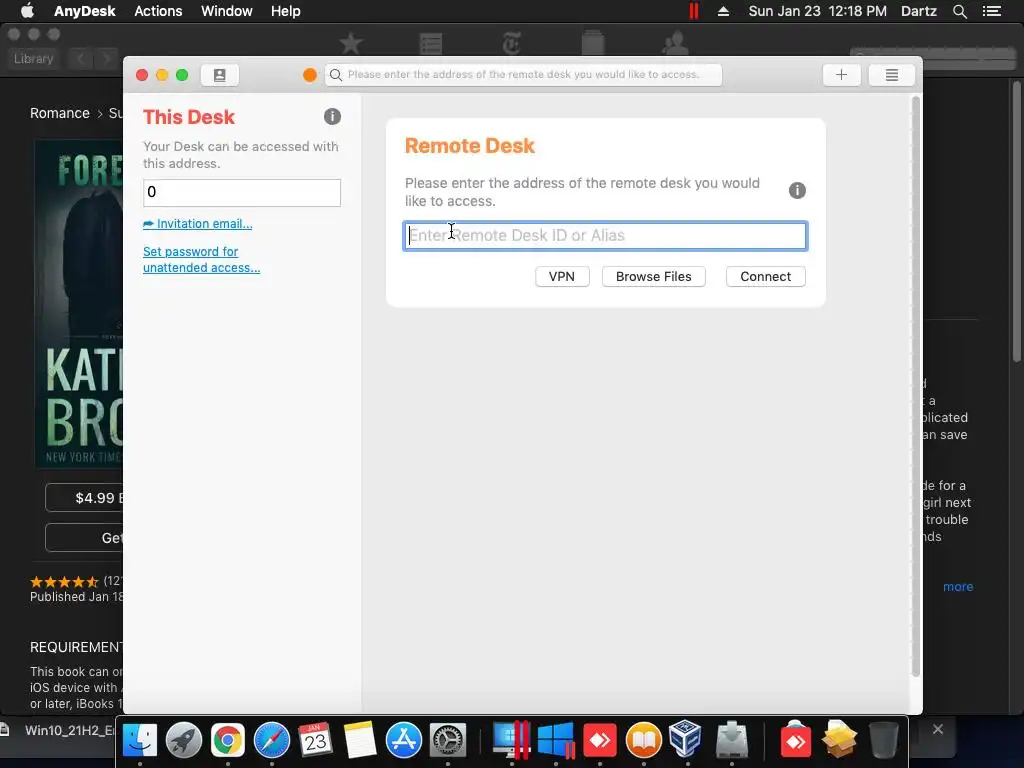Click the Books window right scrollbar
The width and height of the screenshot is (1024, 768).
coord(1016,222)
